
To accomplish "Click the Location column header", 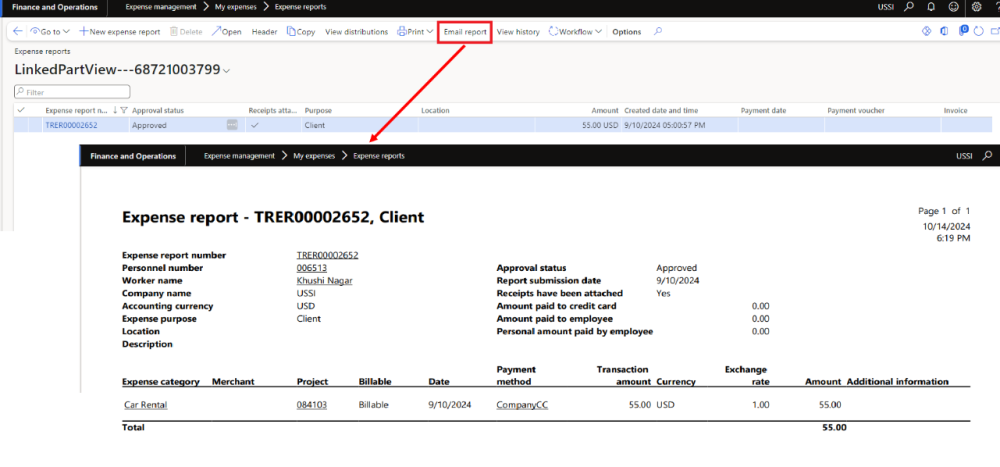I will [x=435, y=110].
